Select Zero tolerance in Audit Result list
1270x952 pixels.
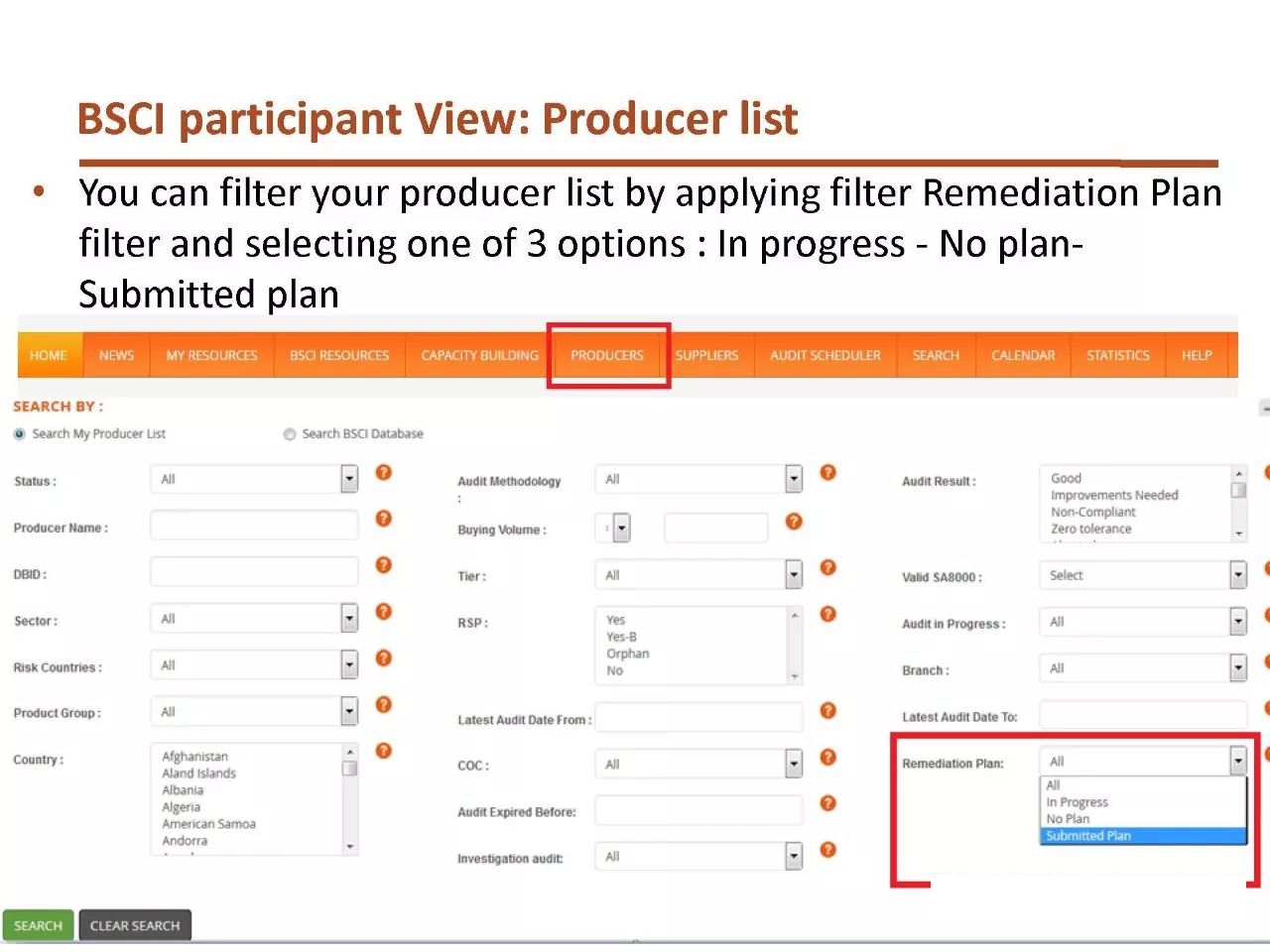(x=1091, y=529)
